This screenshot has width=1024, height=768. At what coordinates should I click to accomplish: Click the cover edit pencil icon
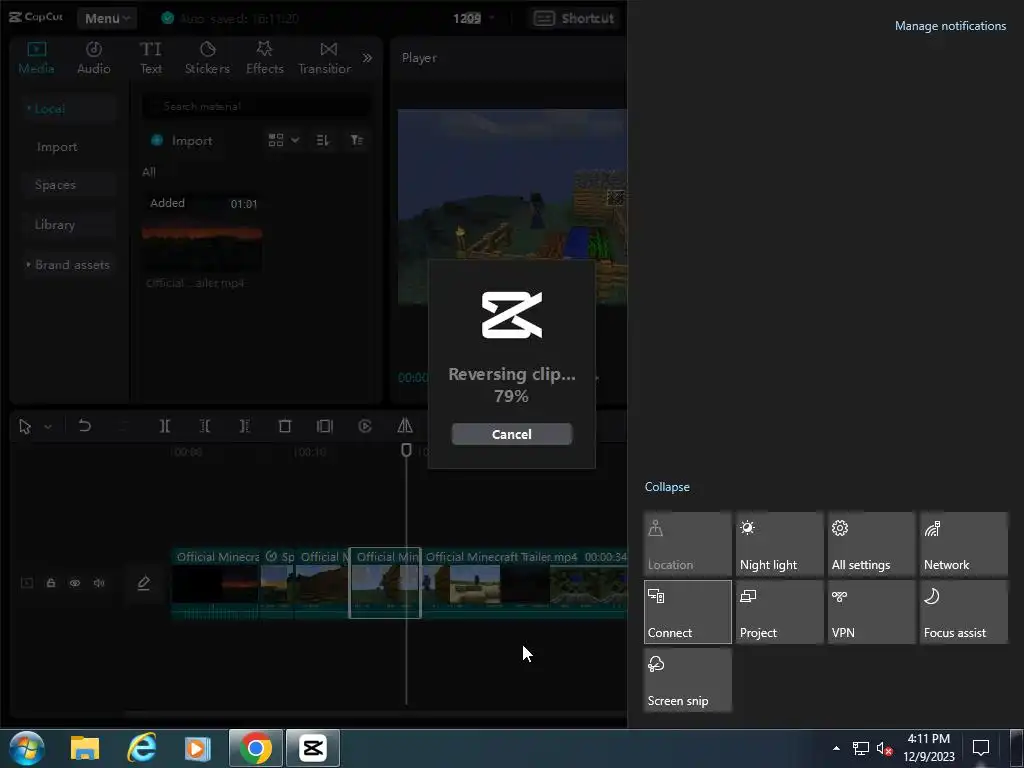tap(144, 583)
